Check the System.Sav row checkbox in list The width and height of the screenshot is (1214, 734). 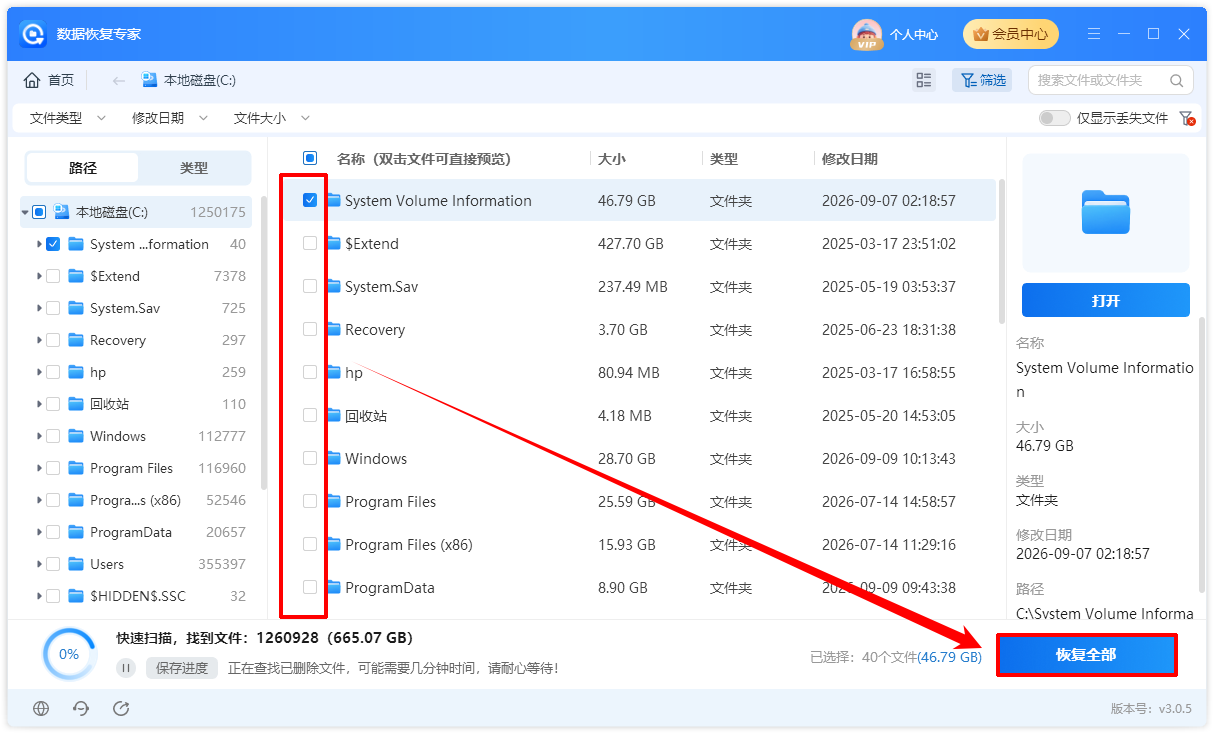tap(310, 286)
